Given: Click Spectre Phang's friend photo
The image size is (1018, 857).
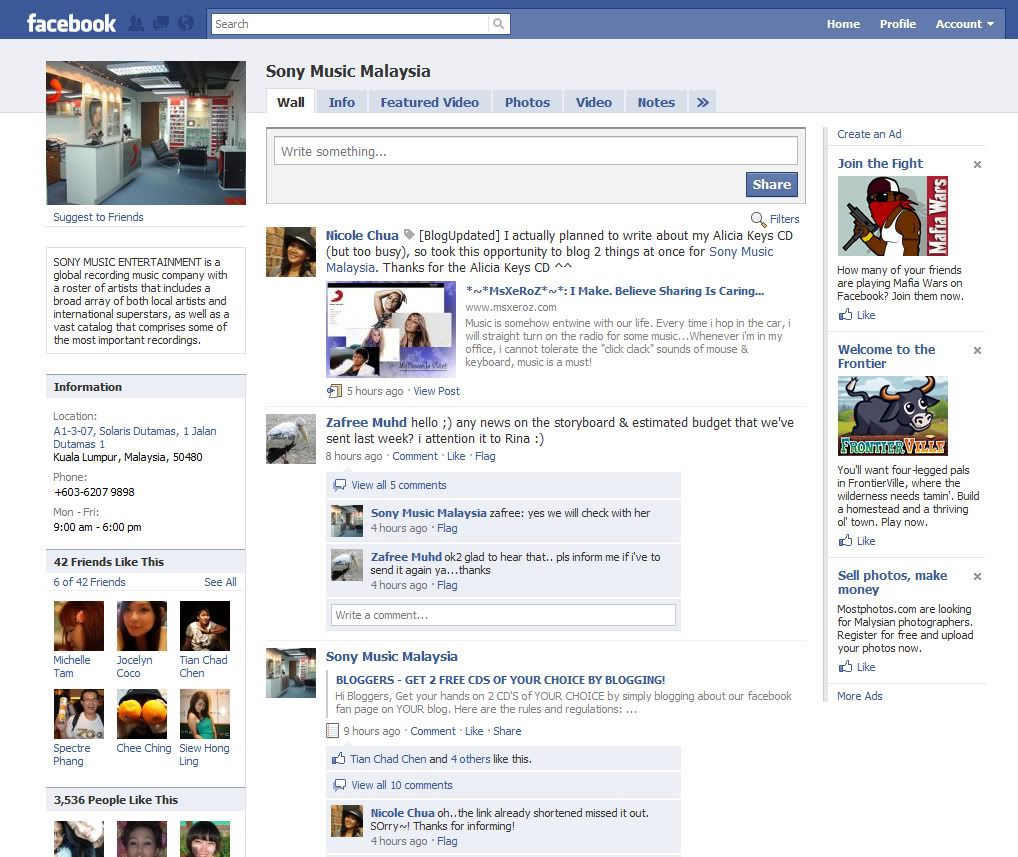Looking at the screenshot, I should coord(79,714).
